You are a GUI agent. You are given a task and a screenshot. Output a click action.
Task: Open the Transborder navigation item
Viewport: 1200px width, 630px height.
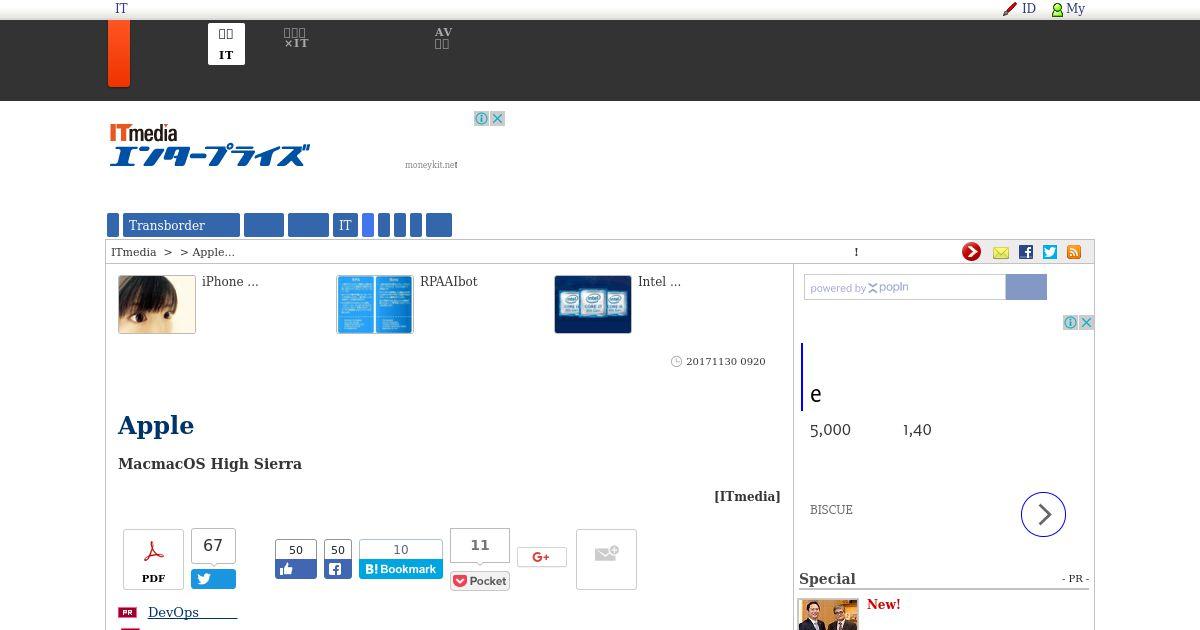[181, 225]
